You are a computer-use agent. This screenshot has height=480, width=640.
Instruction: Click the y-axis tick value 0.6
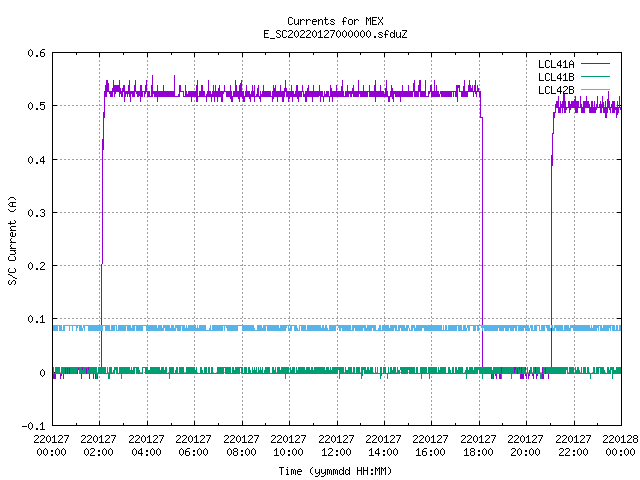tap(36, 53)
